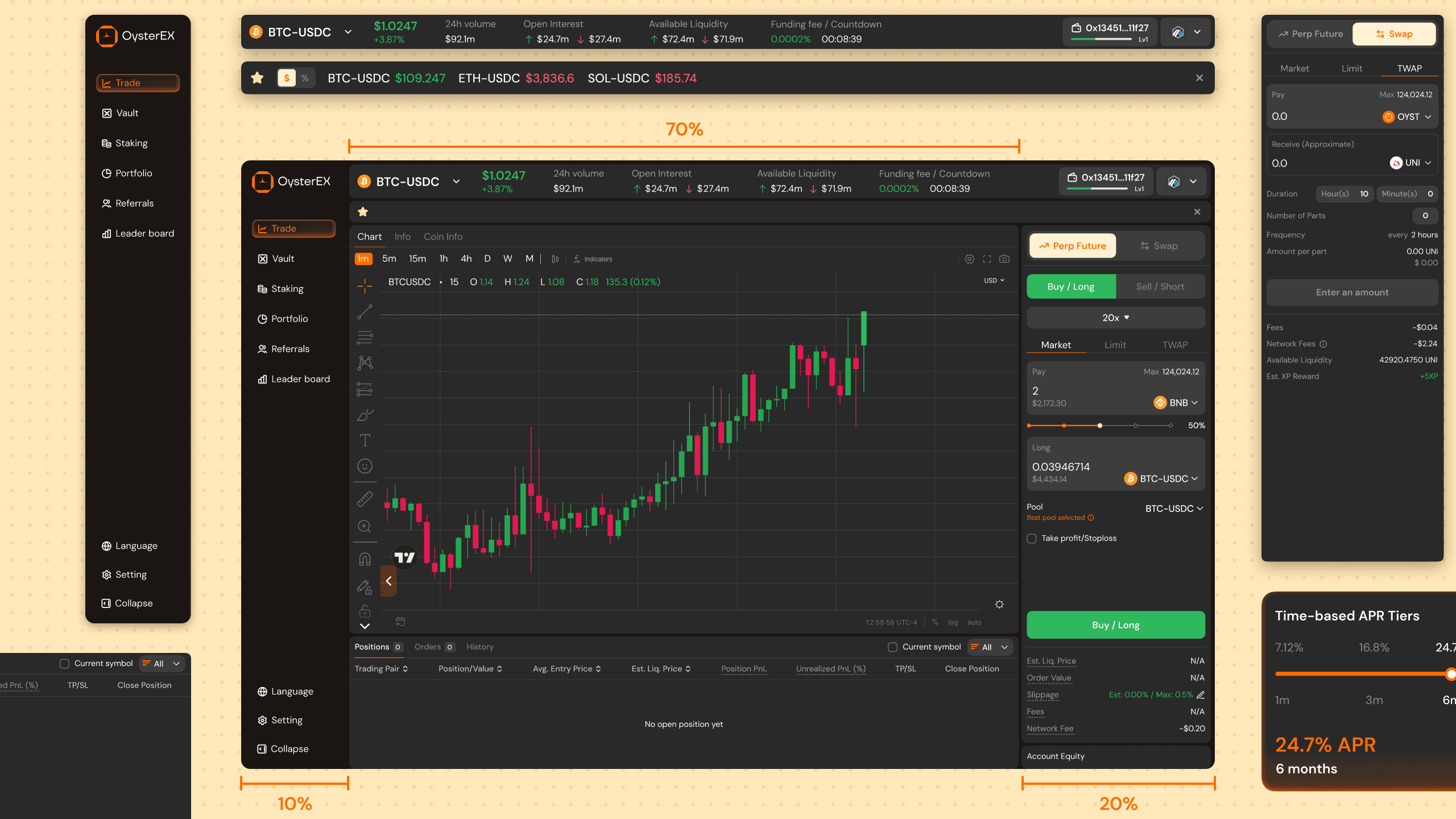Viewport: 1456px width, 819px height.
Task: Click the favorites star in the inner watchlist bar
Action: point(363,212)
